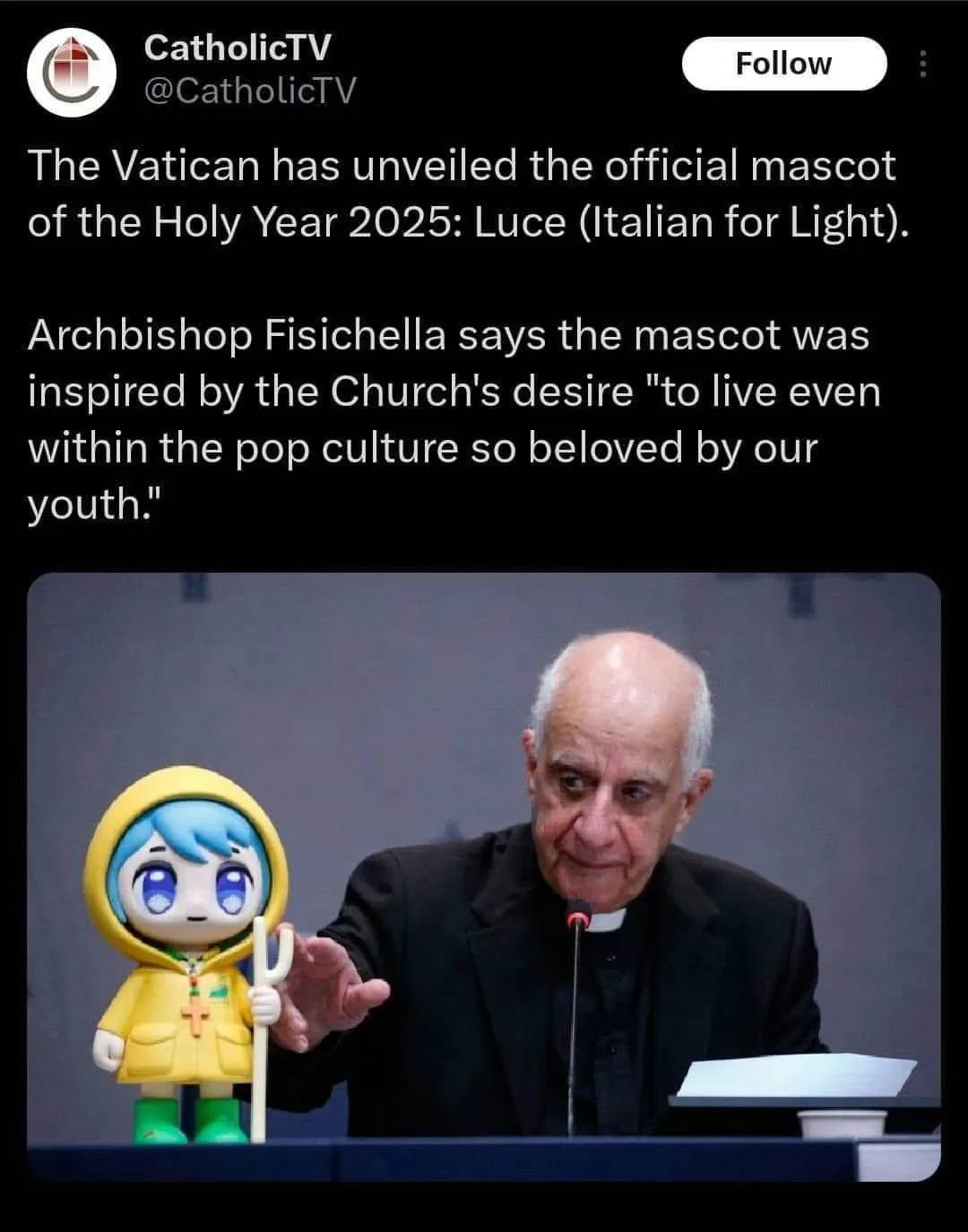Open the @CatholicTV handle link
The width and height of the screenshot is (968, 1232).
(250, 90)
